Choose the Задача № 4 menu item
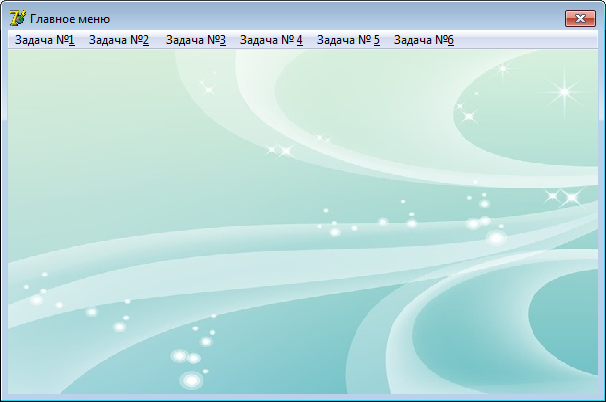Image resolution: width=606 pixels, height=402 pixels. tap(271, 40)
